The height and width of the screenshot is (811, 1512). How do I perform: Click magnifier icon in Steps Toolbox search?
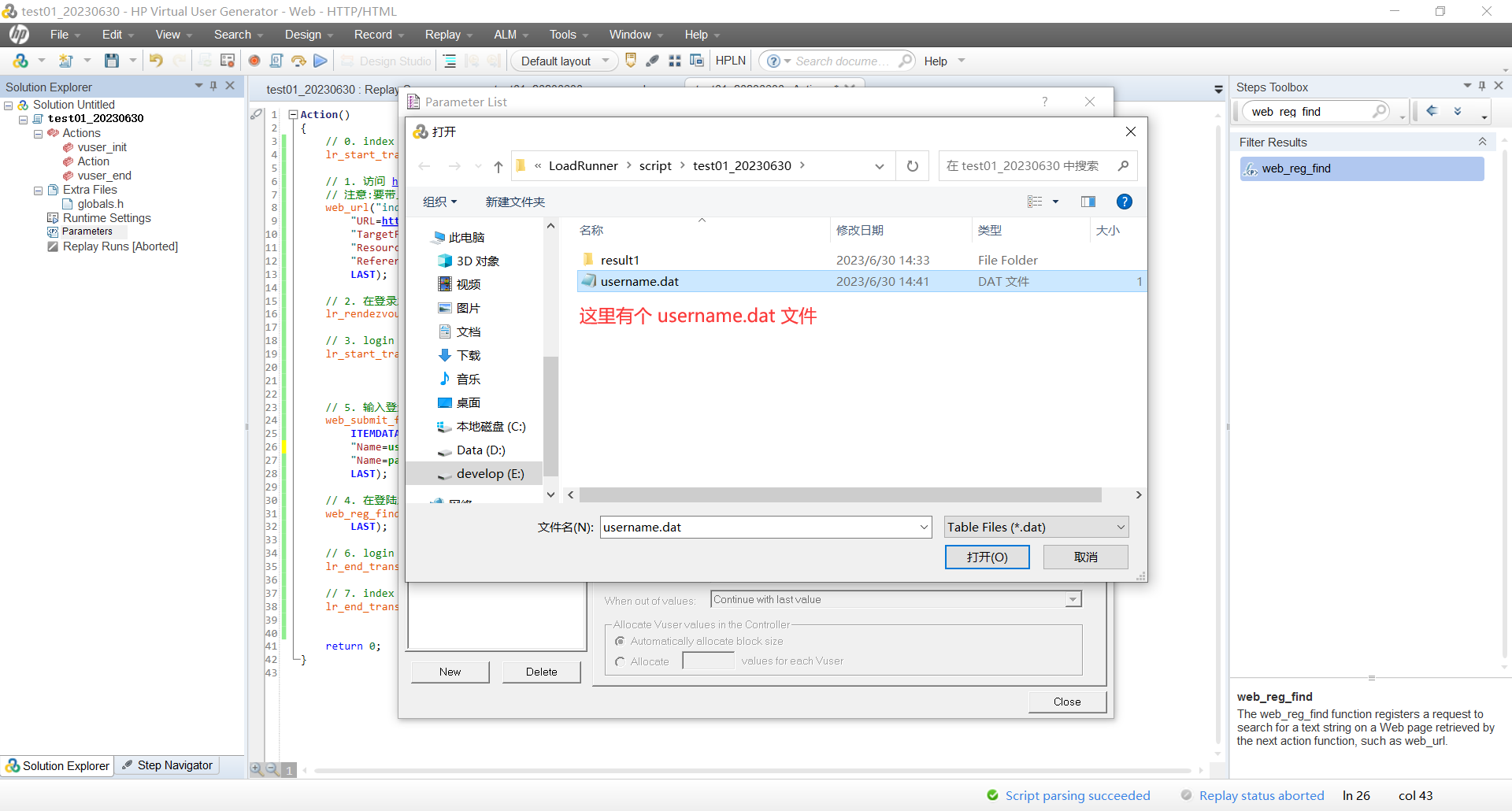(1379, 111)
